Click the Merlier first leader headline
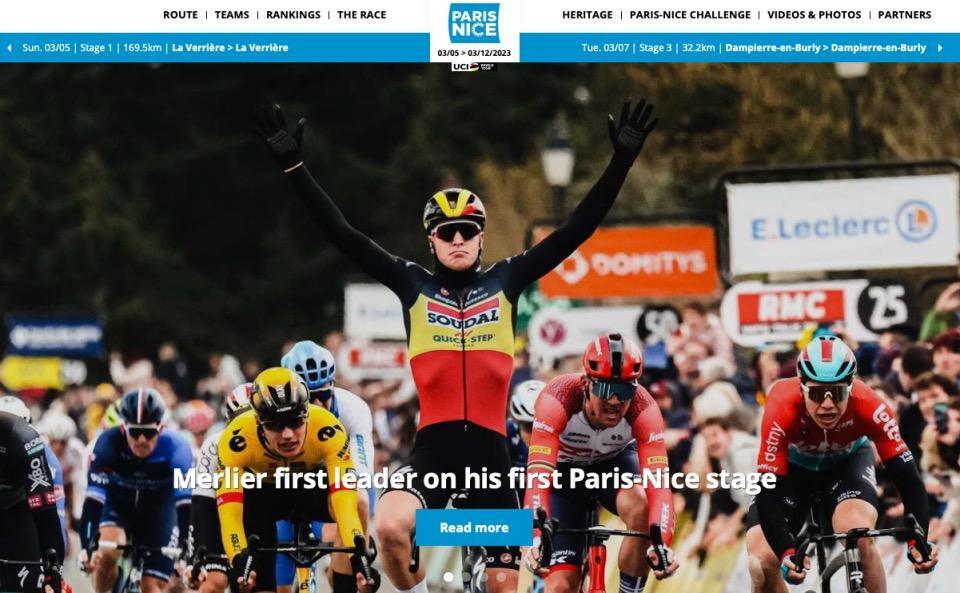Screen dimensions: 960x593 pos(474,479)
